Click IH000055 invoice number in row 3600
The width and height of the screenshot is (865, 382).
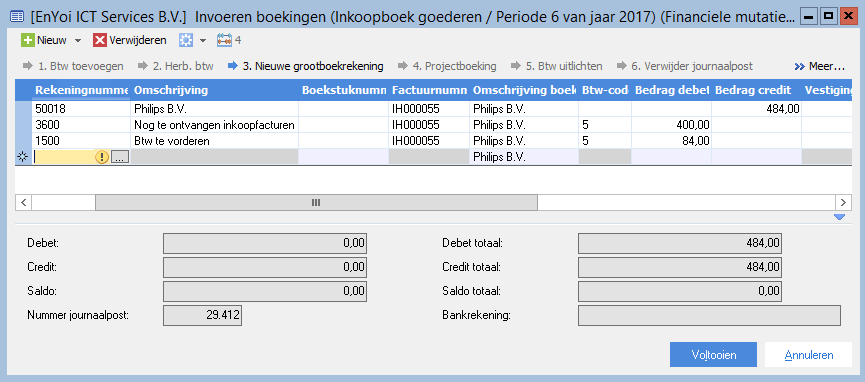pyautogui.click(x=429, y=125)
